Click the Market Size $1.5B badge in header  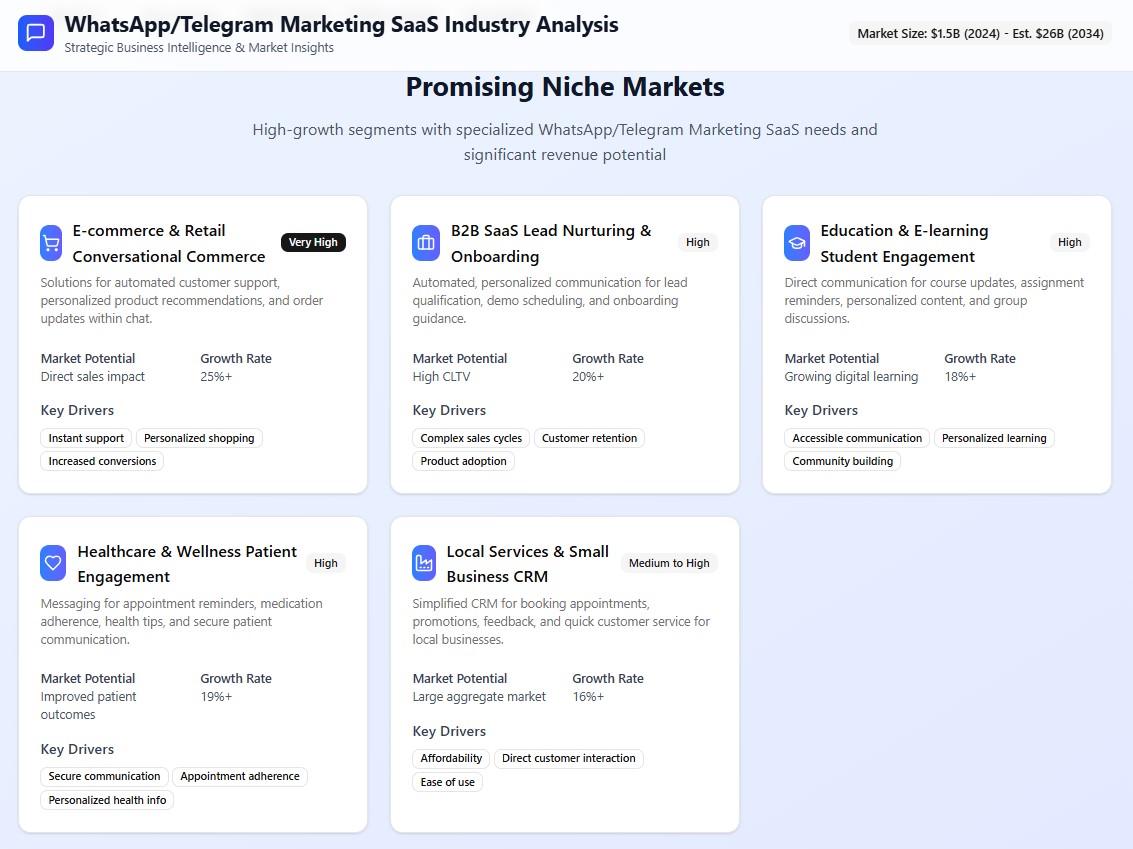pos(980,34)
